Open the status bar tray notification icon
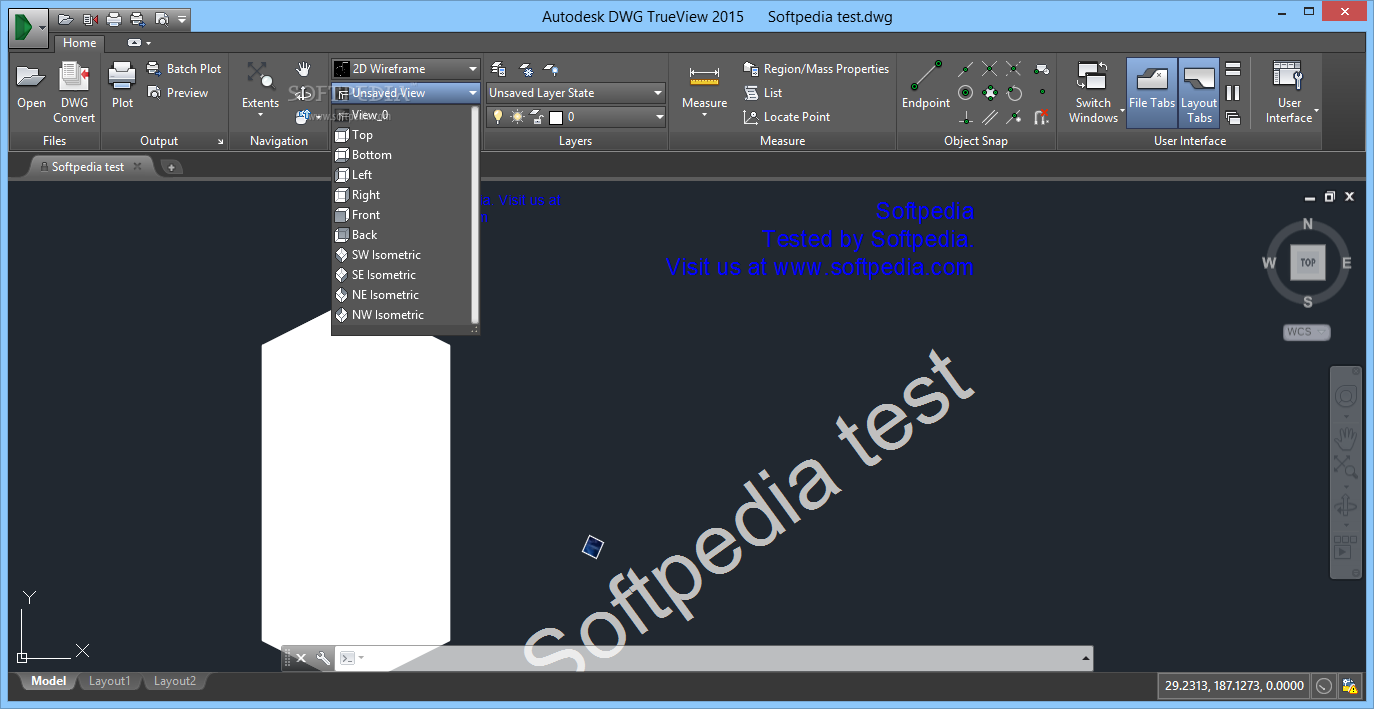This screenshot has height=709, width=1374. [1350, 686]
